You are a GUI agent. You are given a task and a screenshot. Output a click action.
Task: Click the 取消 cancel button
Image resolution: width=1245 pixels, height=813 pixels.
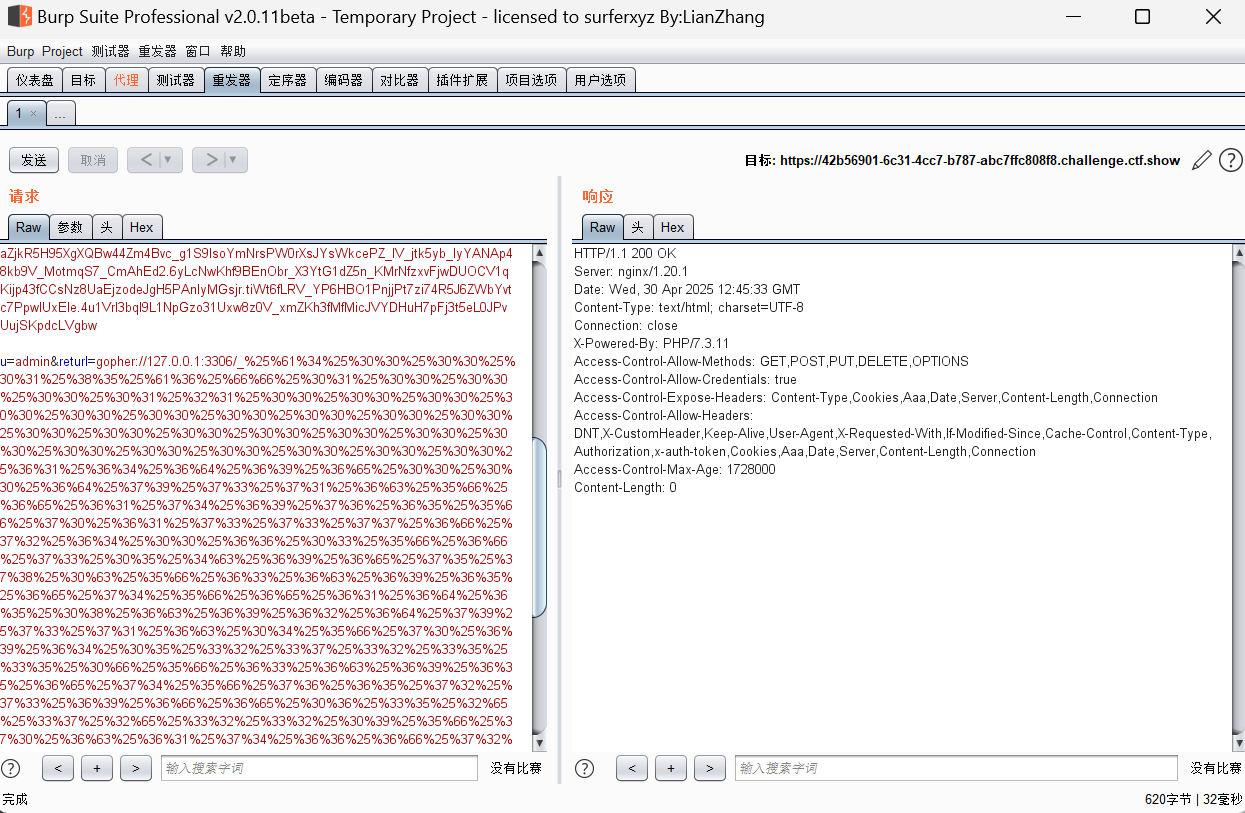pyautogui.click(x=93, y=160)
